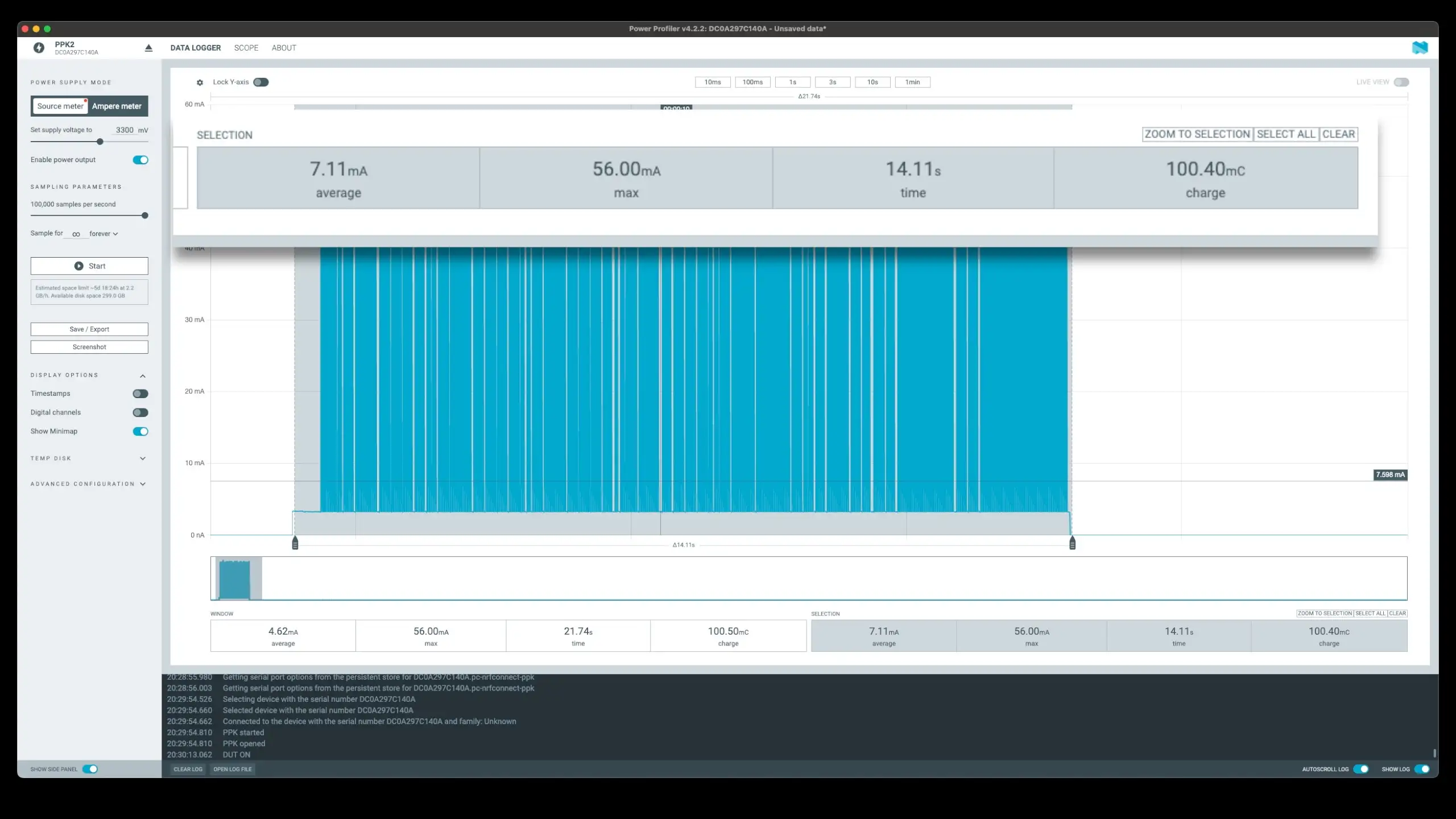Open the sample duration forever dropdown
The height and width of the screenshot is (819, 1456).
(x=104, y=234)
